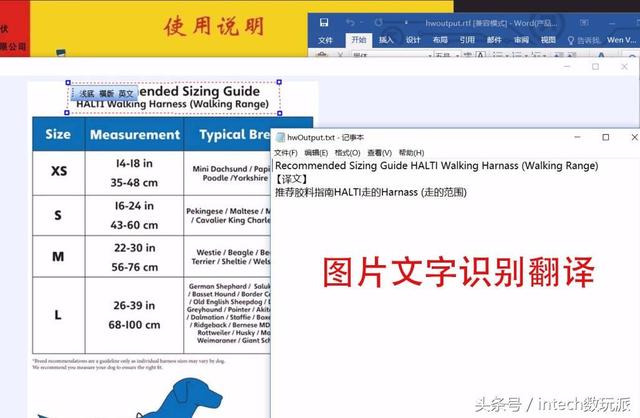This screenshot has width=640, height=418.
Task: Switch to the 邮件 ribbon tab
Action: click(x=494, y=40)
